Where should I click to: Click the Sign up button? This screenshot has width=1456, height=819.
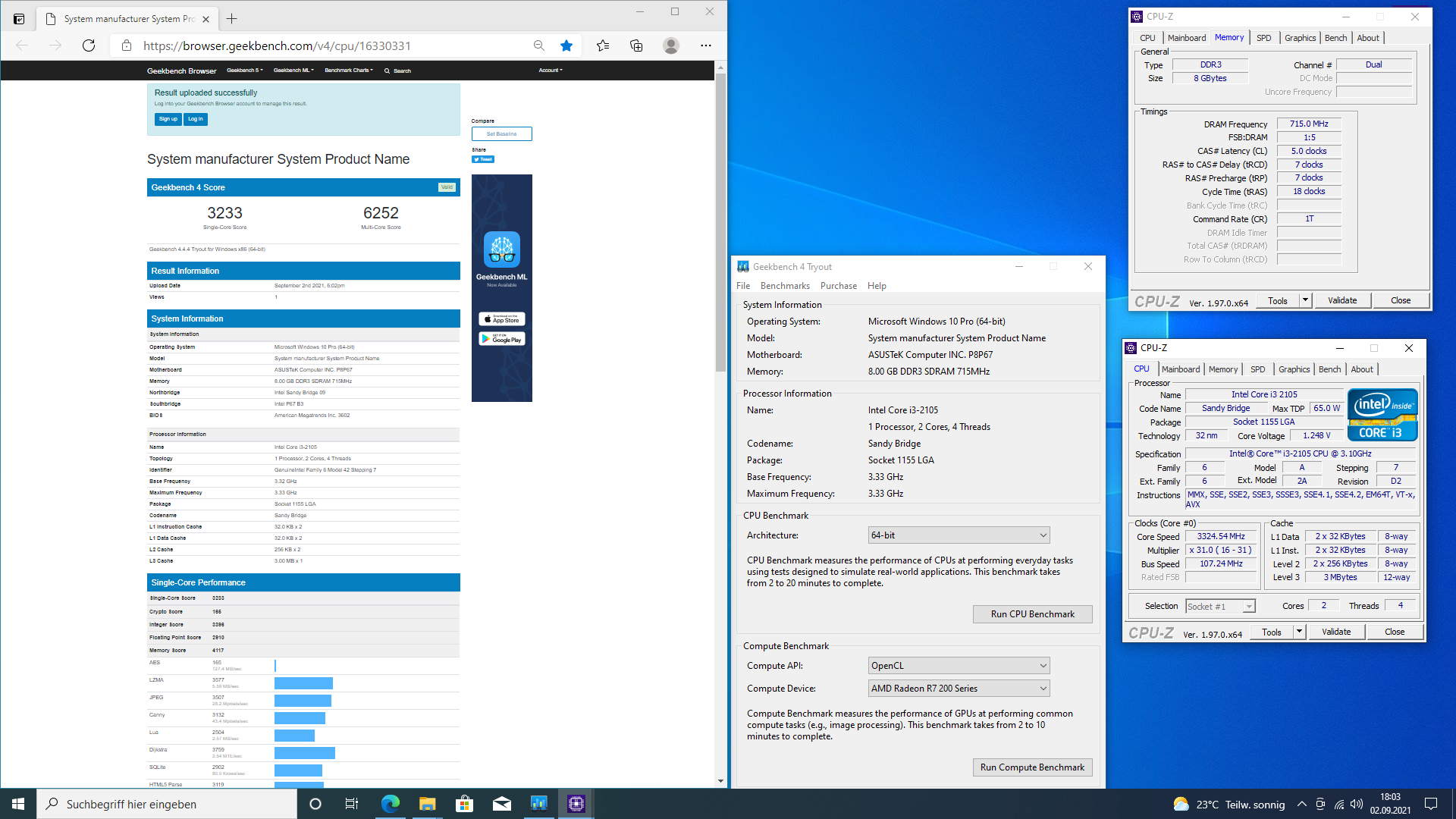(168, 119)
